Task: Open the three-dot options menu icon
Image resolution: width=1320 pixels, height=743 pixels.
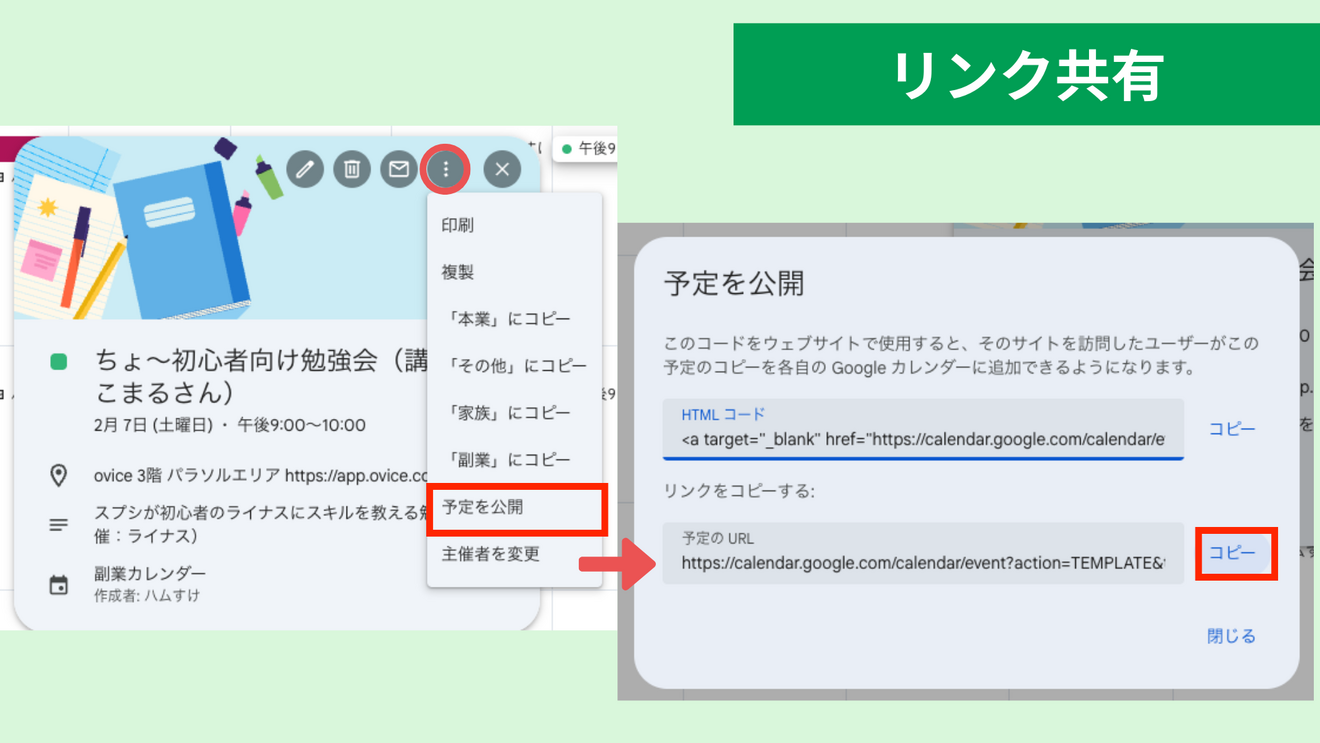Action: (446, 169)
